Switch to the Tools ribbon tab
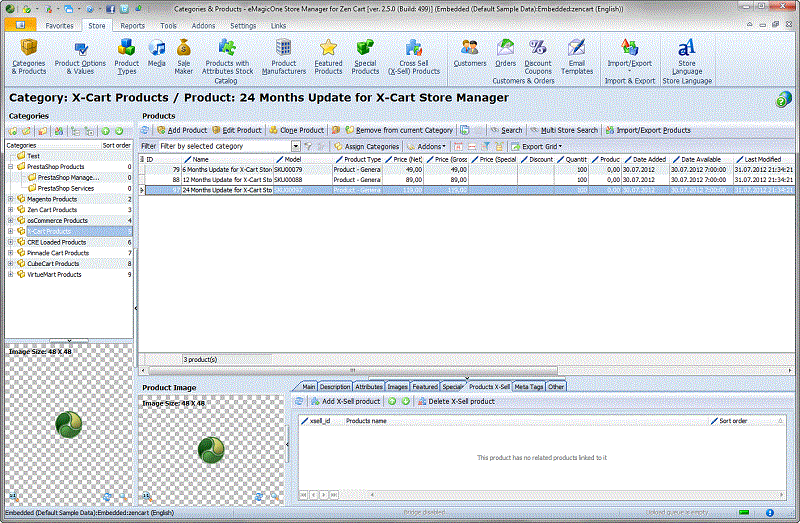This screenshot has height=523, width=800. click(x=168, y=26)
